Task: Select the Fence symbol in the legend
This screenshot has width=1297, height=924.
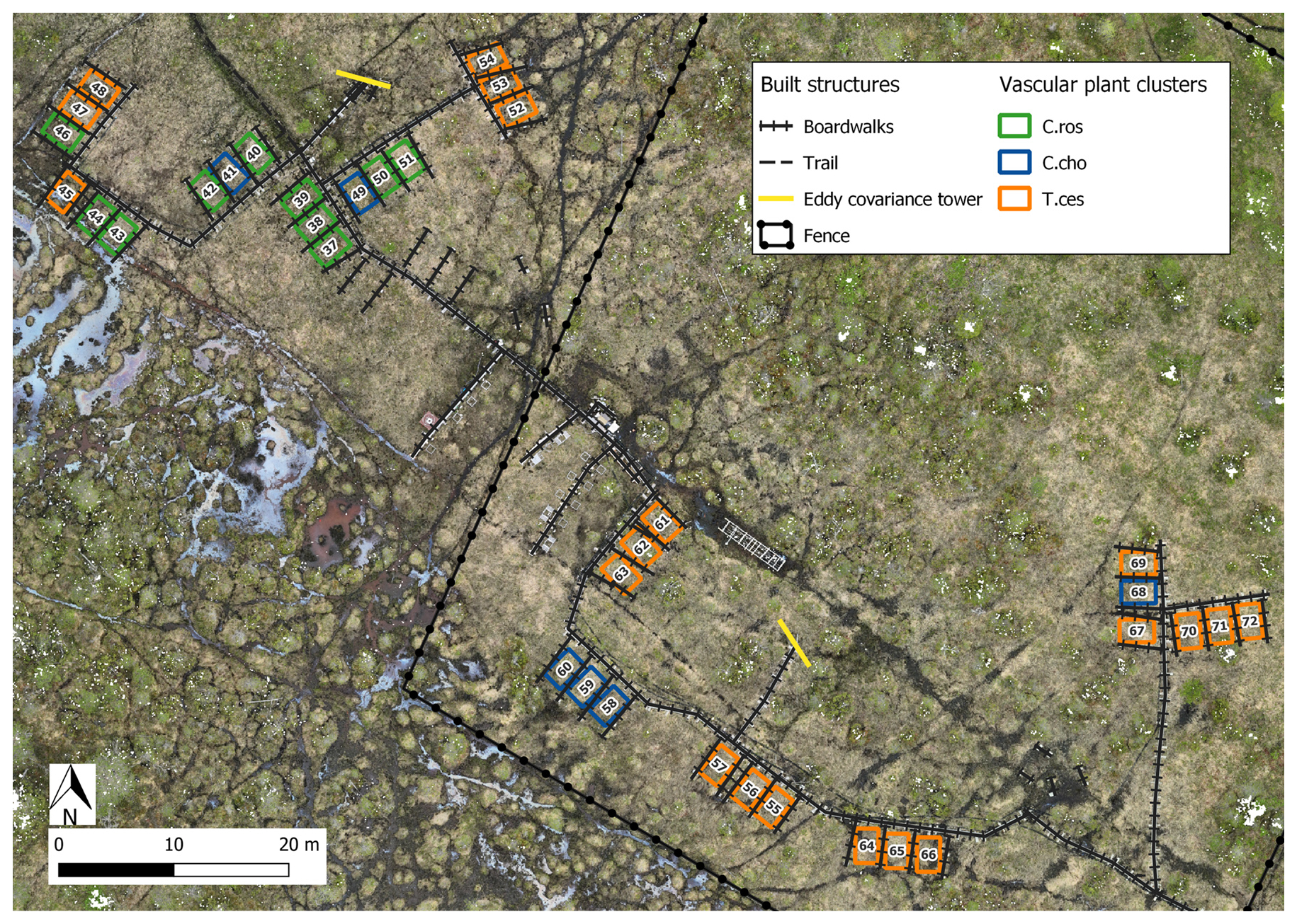Action: (775, 235)
